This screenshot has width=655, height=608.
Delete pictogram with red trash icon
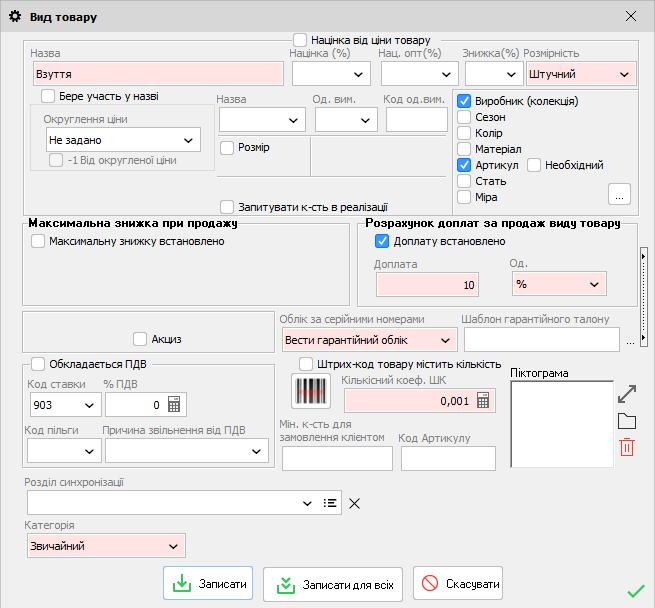627,447
